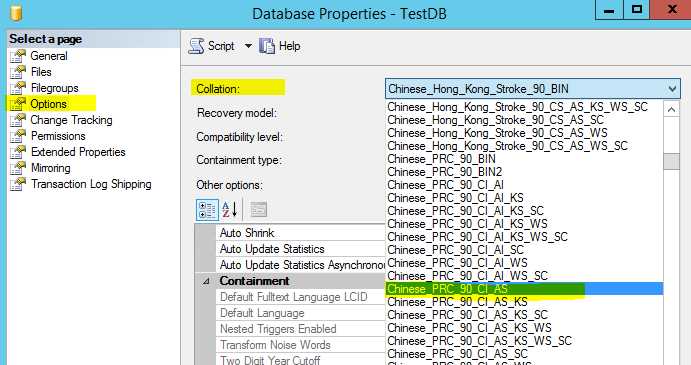The image size is (691, 365).
Task: Open Transaction Log Shipping page
Action: tap(91, 184)
